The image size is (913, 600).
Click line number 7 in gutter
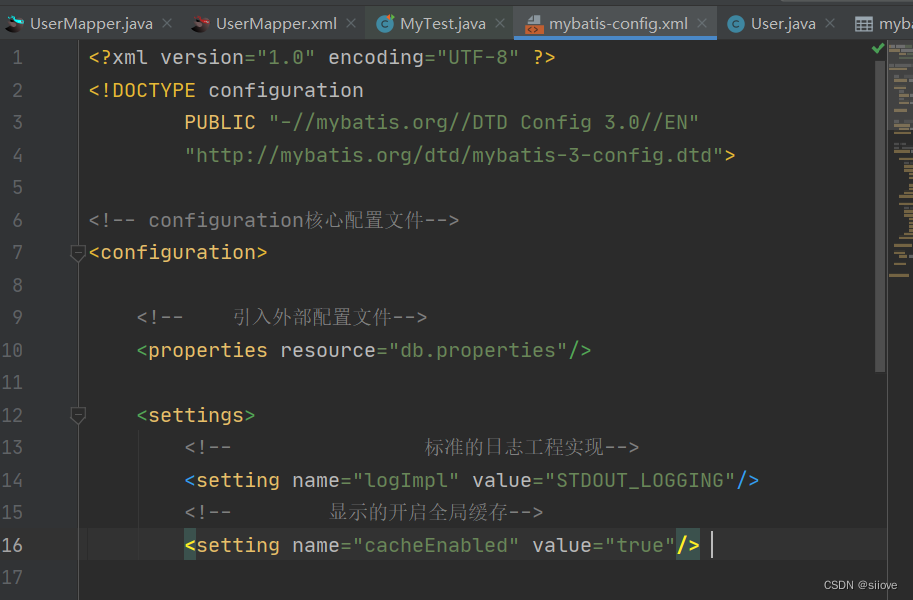[x=17, y=253]
